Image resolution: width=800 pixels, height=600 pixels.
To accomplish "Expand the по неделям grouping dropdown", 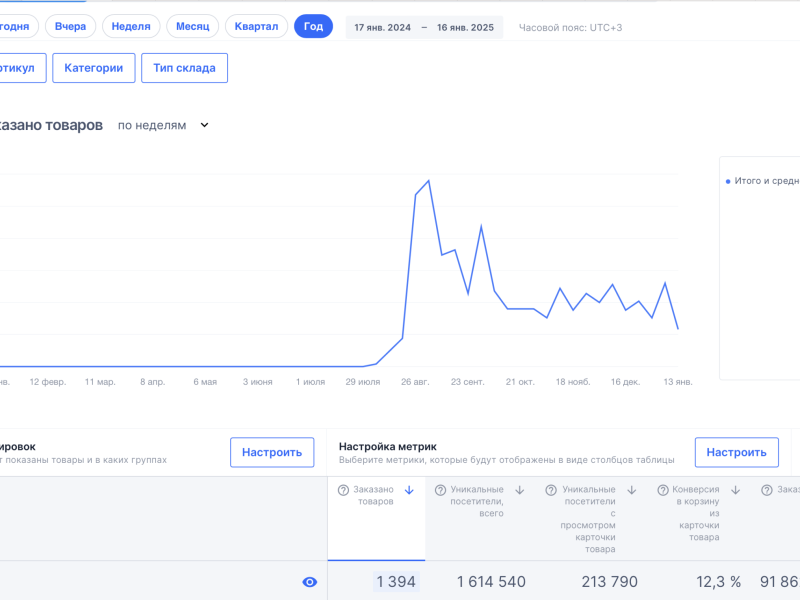I will coord(163,125).
